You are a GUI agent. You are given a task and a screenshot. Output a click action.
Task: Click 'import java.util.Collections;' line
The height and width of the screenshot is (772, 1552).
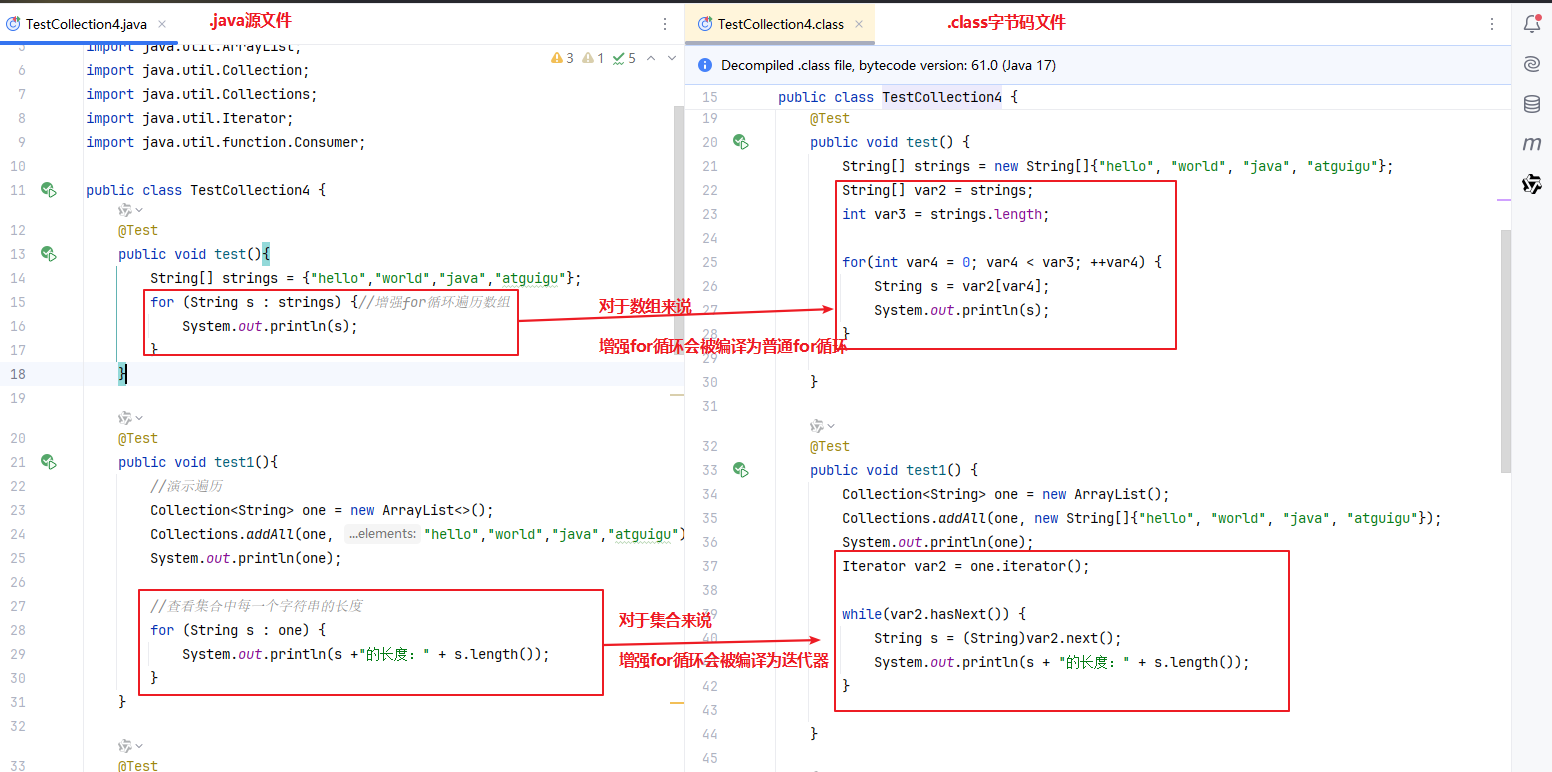click(x=202, y=94)
